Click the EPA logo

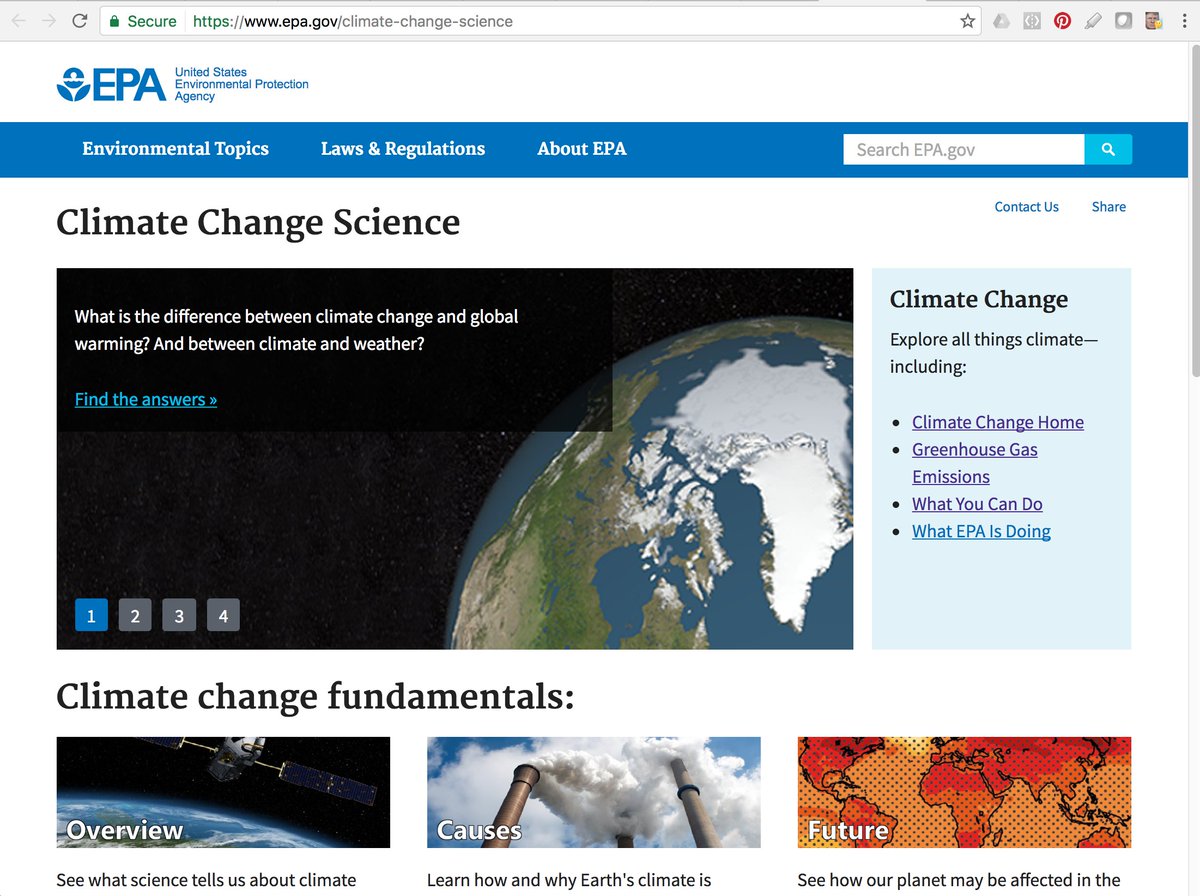click(x=111, y=85)
